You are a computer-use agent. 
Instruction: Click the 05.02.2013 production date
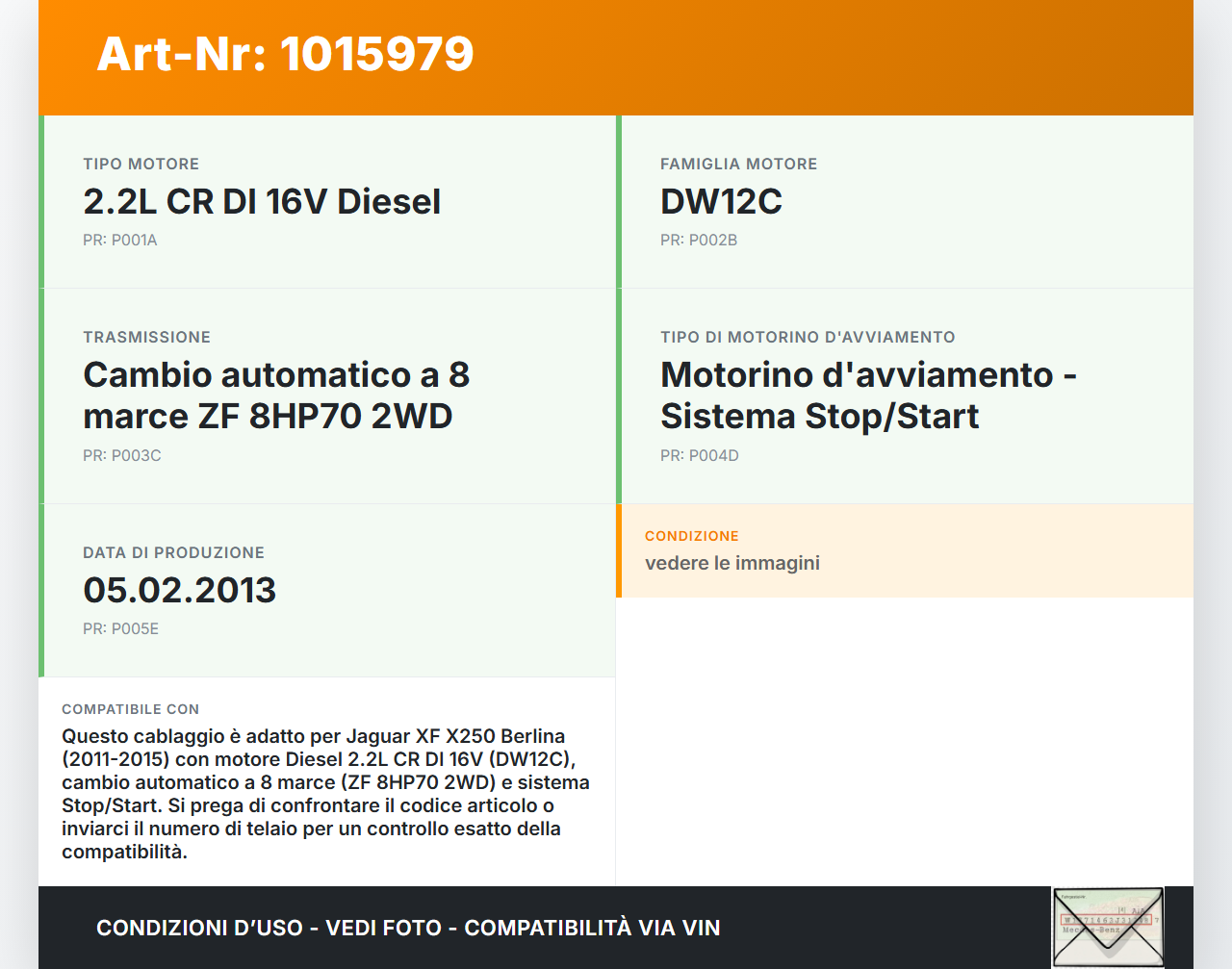[x=180, y=590]
